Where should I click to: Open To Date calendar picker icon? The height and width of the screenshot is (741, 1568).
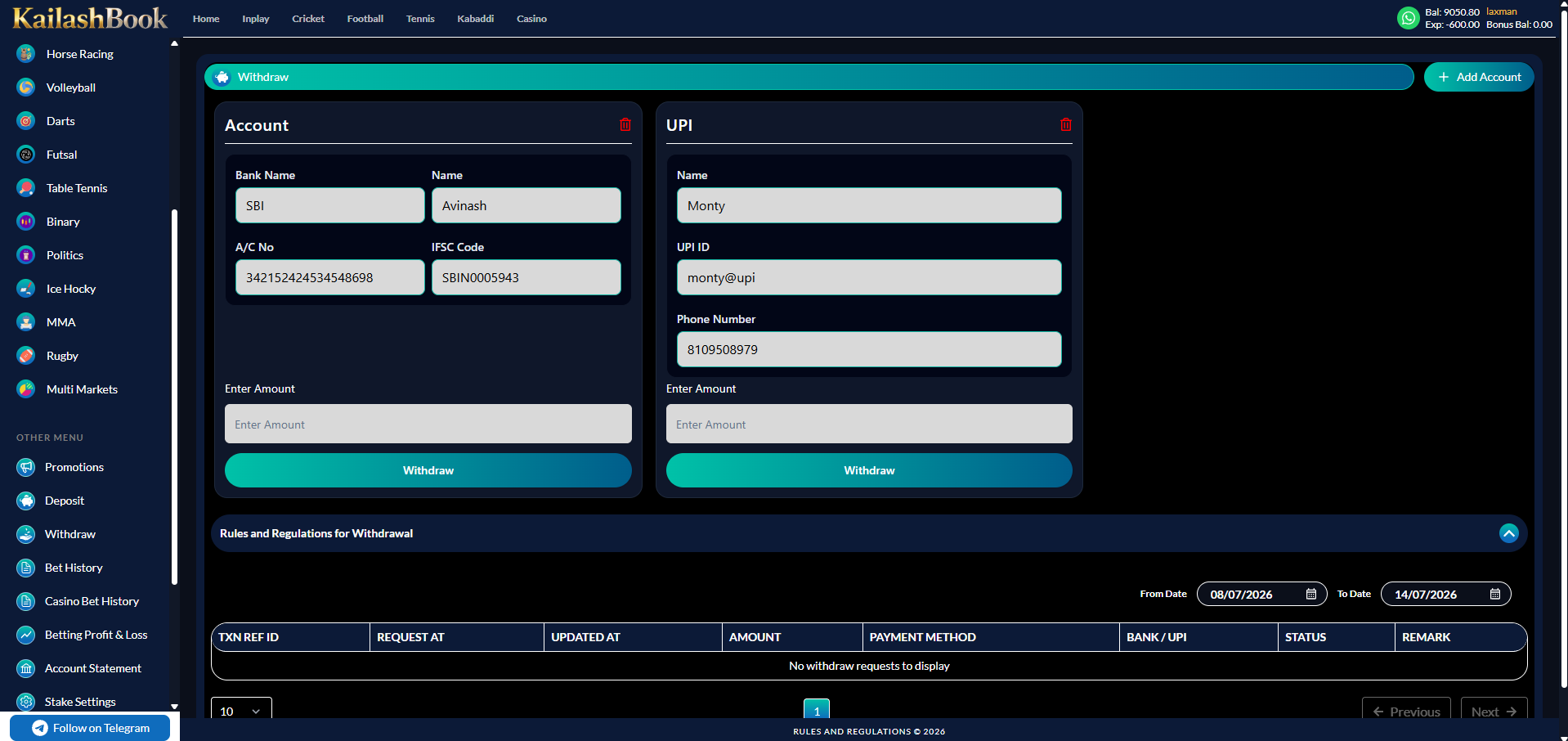pos(1495,594)
